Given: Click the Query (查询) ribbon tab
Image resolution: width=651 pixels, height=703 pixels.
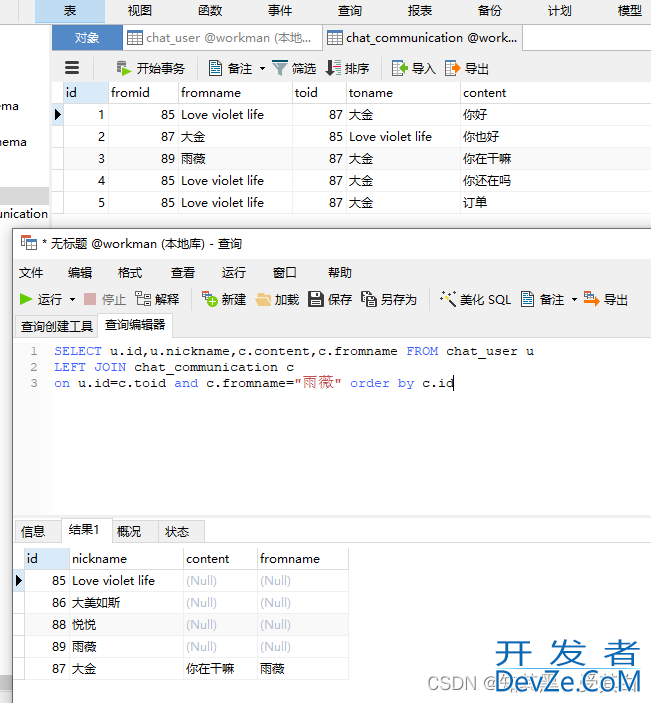Looking at the screenshot, I should 350,11.
